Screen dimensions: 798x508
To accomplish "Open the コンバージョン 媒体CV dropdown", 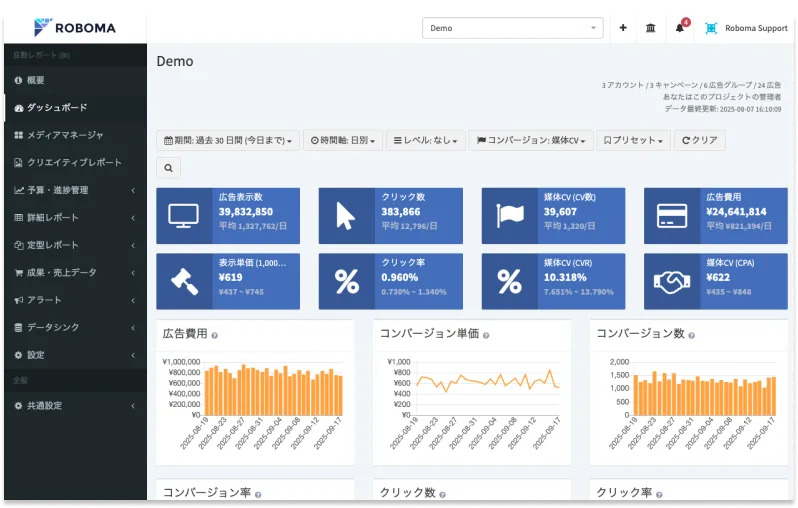I will point(532,141).
